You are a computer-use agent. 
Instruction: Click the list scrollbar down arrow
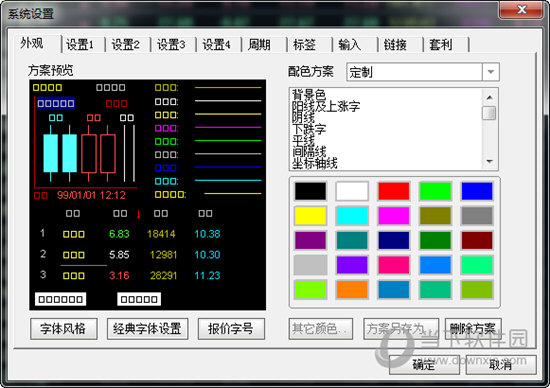click(490, 161)
